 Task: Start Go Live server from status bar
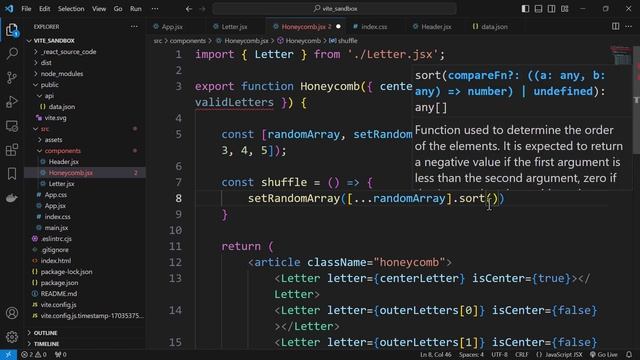point(604,355)
